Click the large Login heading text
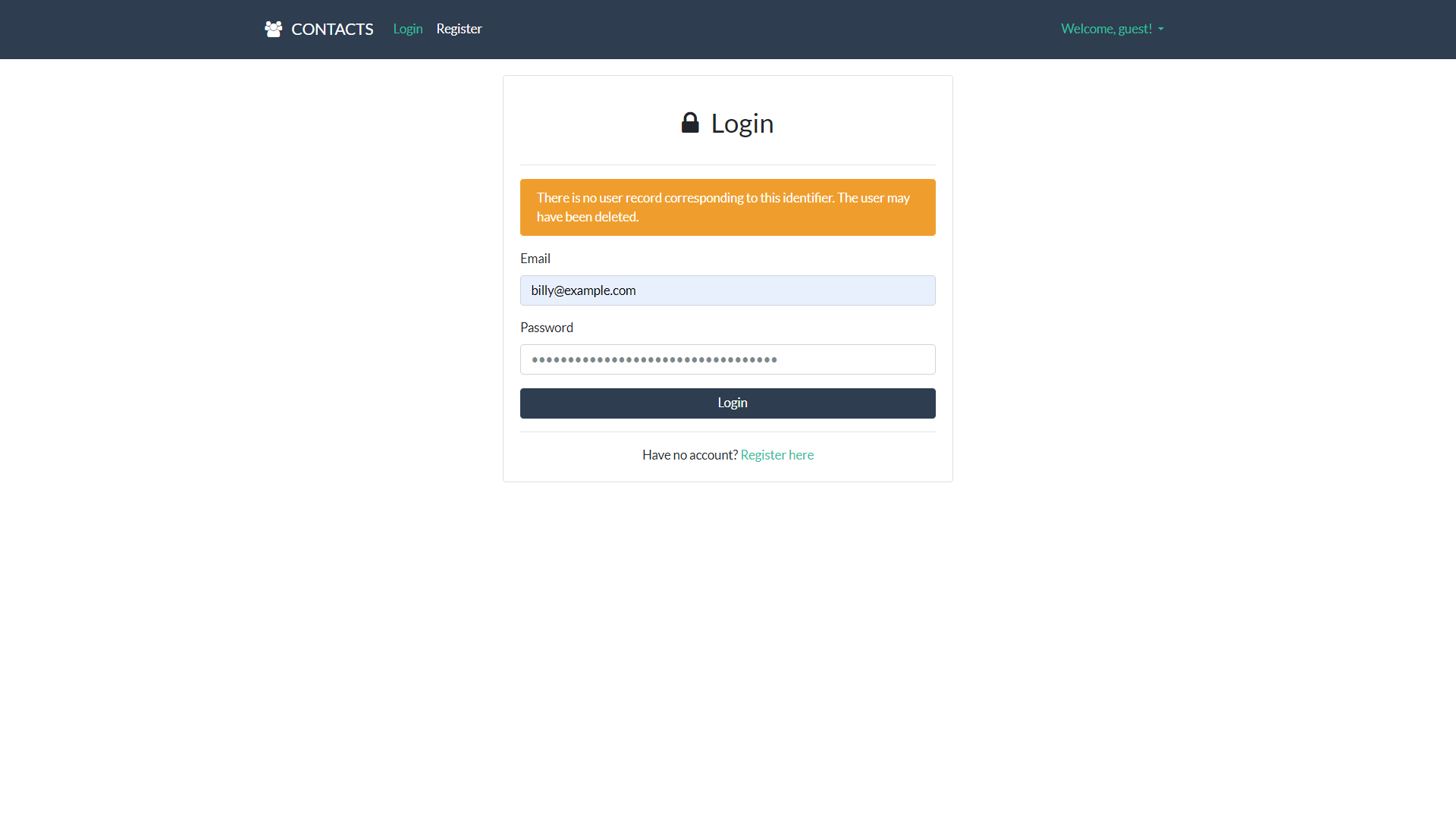The height and width of the screenshot is (819, 1456). click(742, 124)
